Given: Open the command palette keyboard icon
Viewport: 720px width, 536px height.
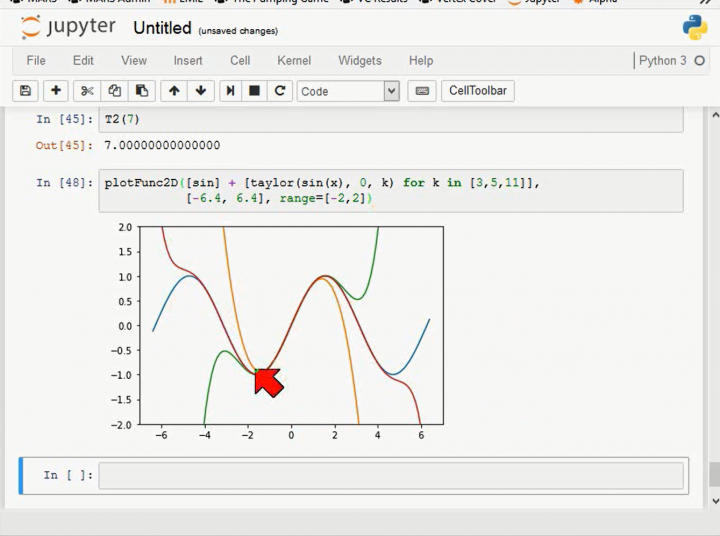Looking at the screenshot, I should point(422,91).
